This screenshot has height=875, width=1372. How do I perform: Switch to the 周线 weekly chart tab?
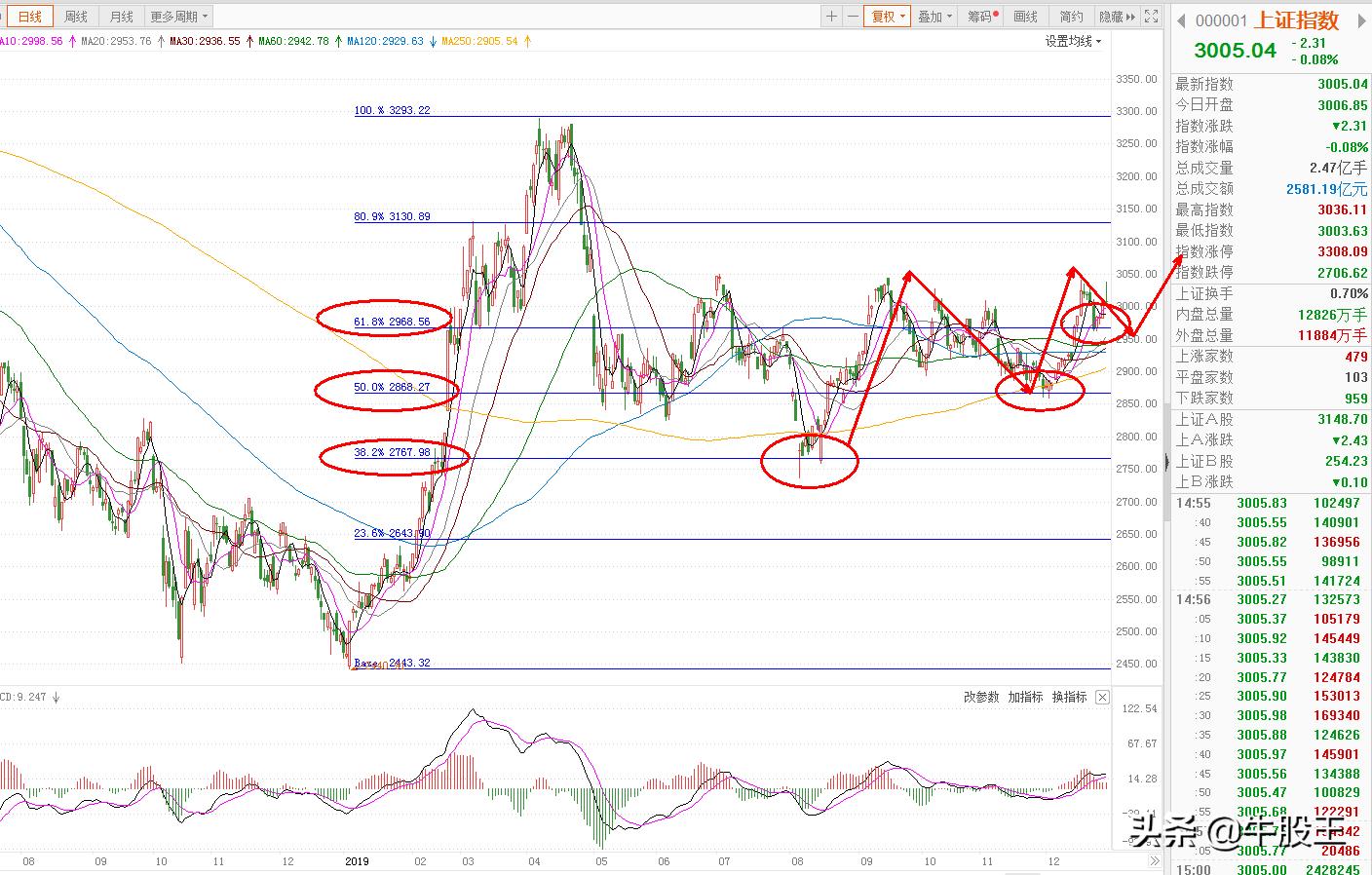click(x=76, y=17)
